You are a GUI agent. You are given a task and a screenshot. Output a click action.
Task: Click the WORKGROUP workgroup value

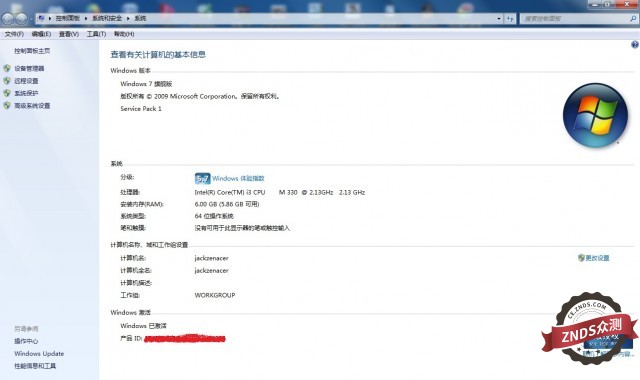215,295
